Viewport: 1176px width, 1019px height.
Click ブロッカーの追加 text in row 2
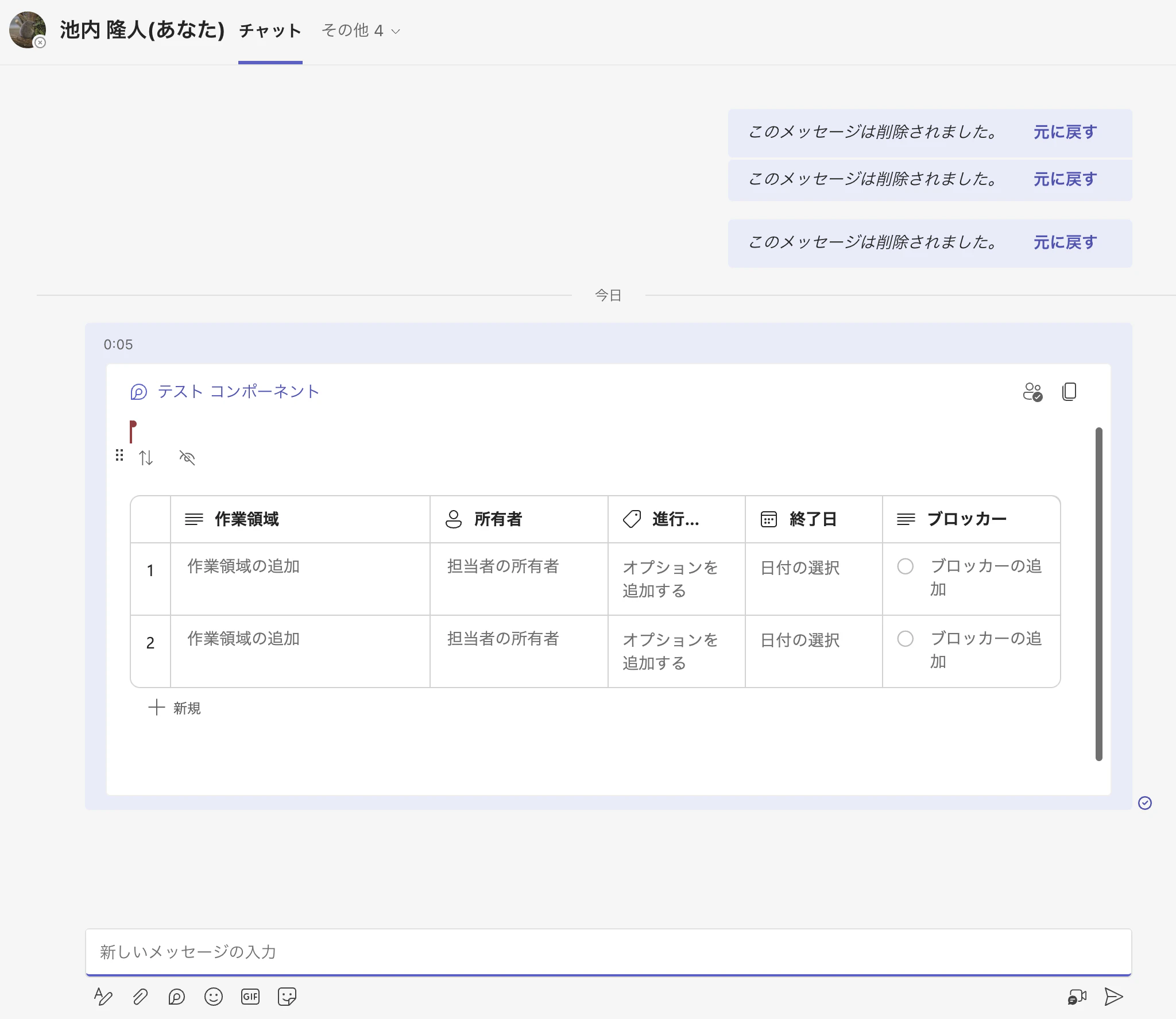[986, 650]
